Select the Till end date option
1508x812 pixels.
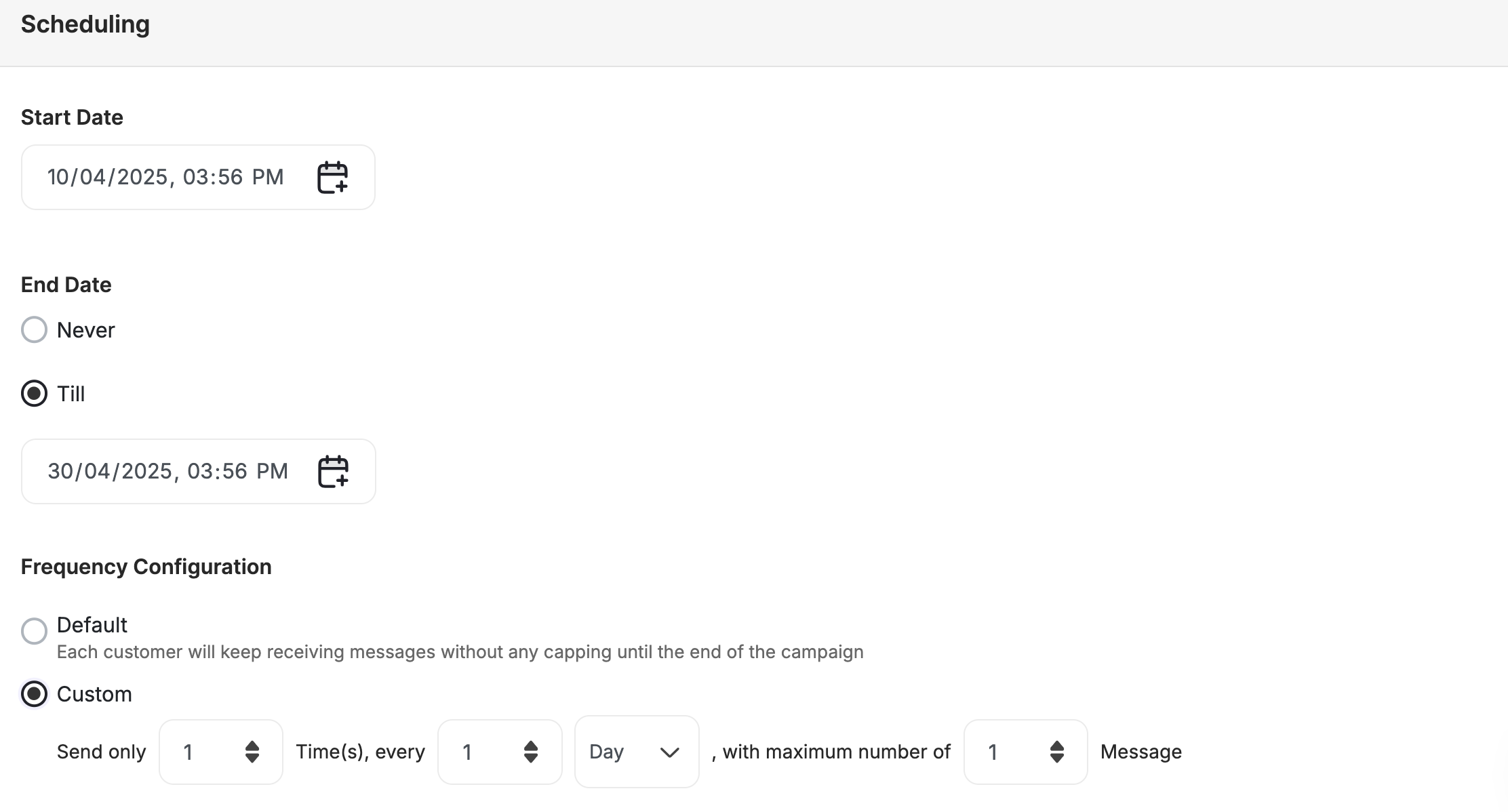[x=34, y=394]
